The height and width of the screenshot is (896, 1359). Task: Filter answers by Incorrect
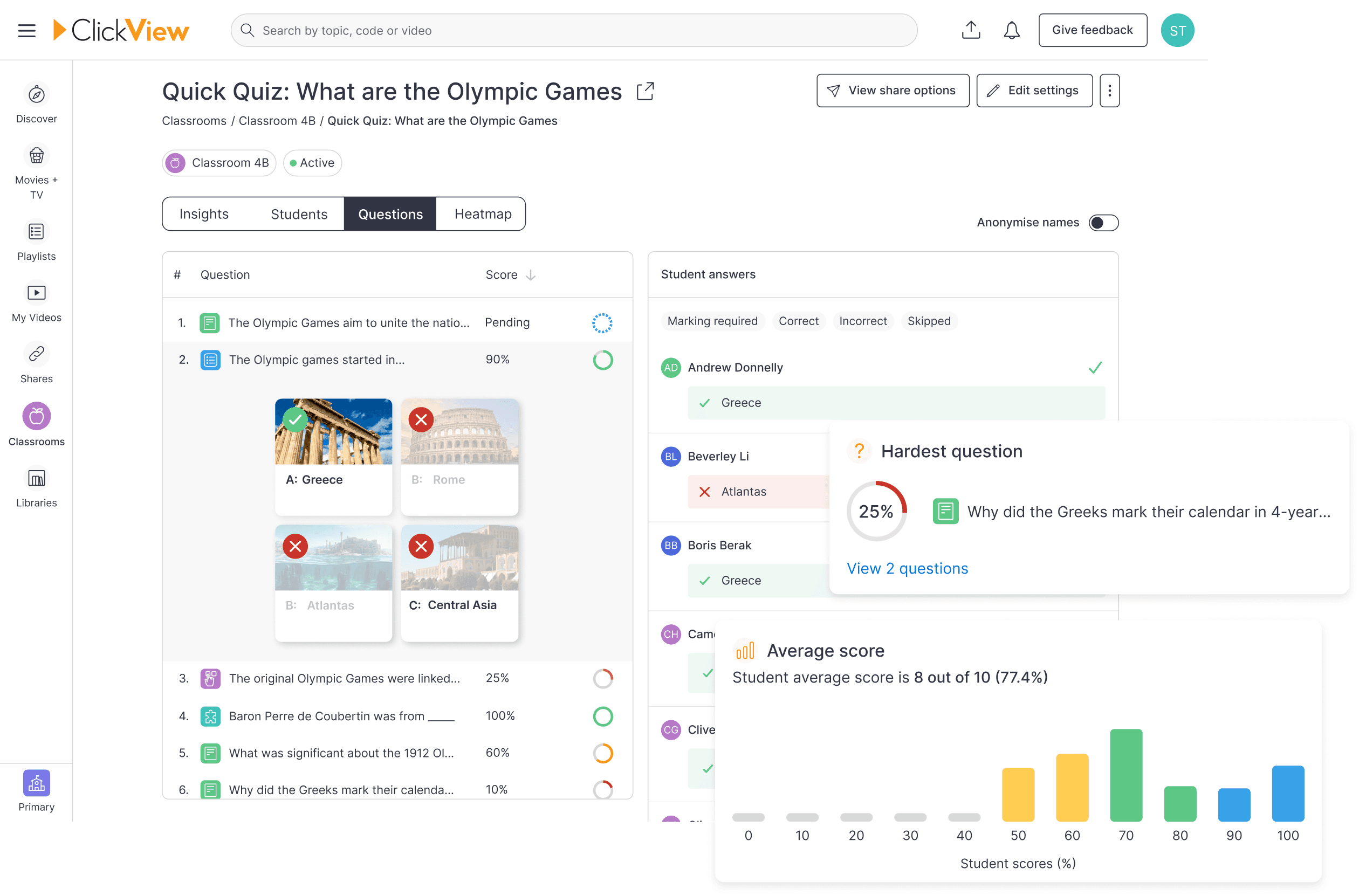(863, 321)
